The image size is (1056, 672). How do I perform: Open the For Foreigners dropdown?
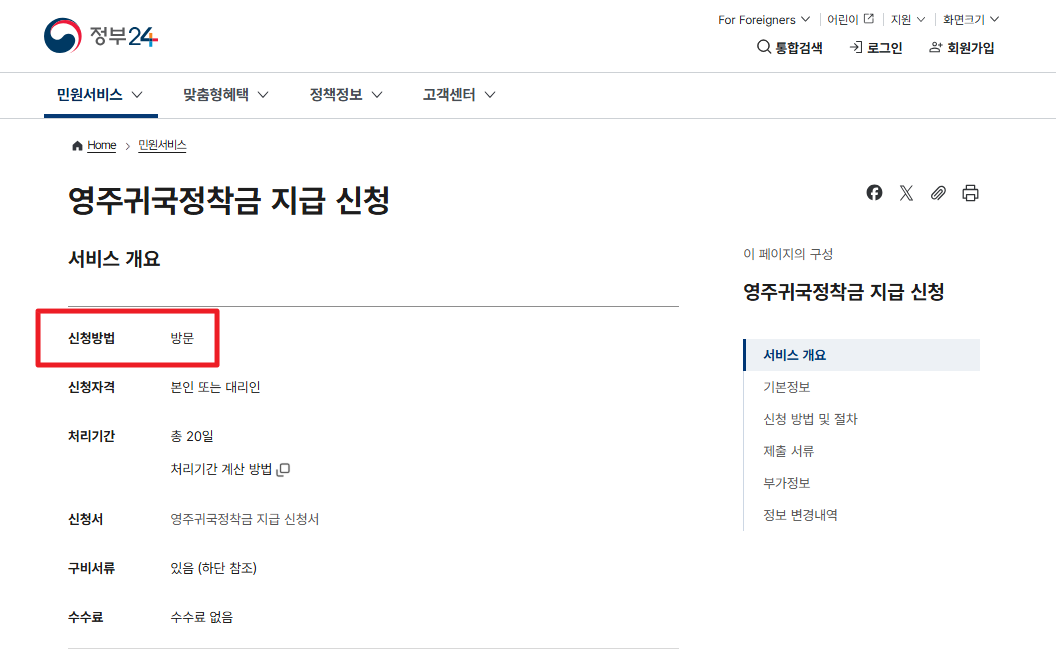pos(763,19)
